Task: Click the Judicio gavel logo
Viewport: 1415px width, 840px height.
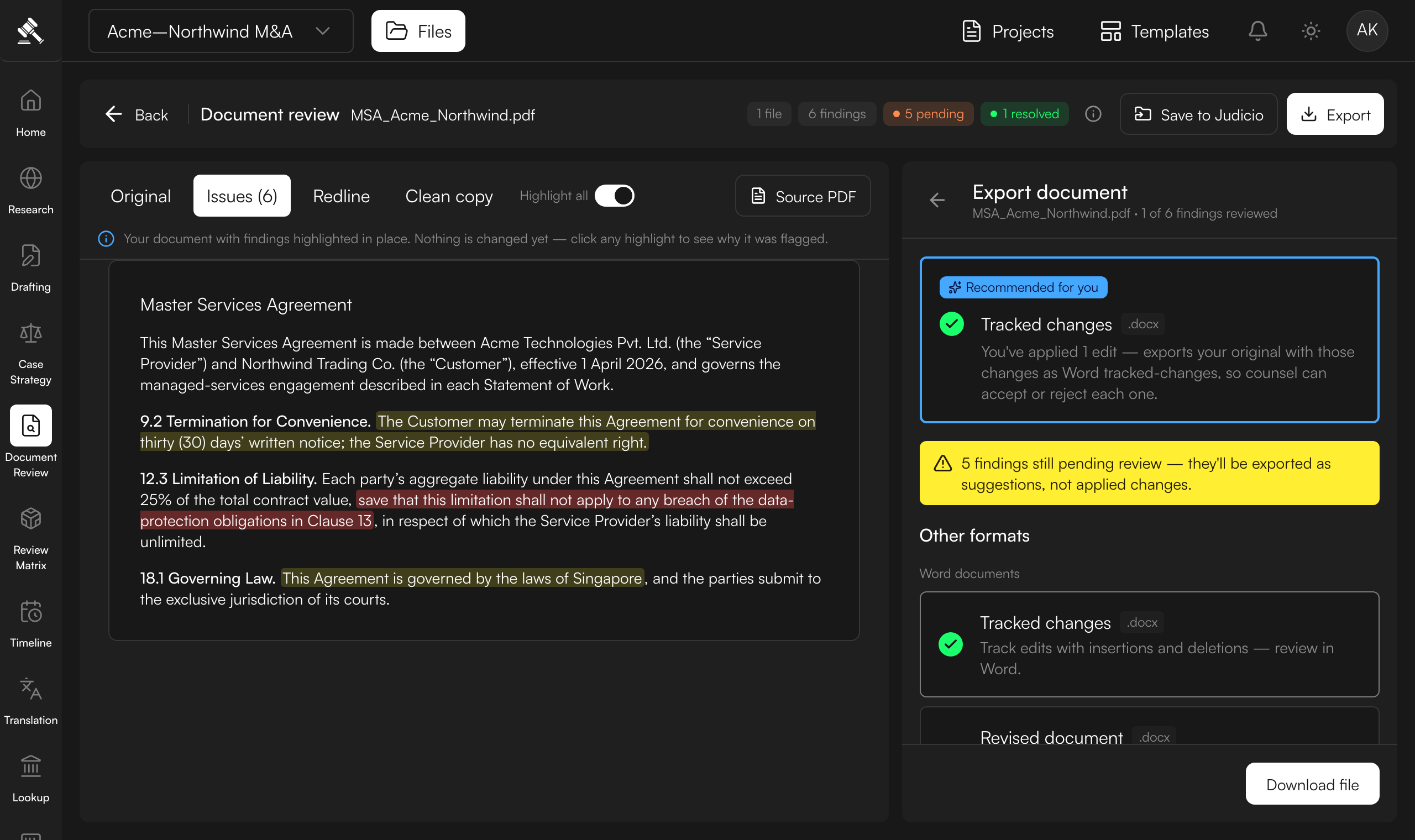Action: pos(30,30)
